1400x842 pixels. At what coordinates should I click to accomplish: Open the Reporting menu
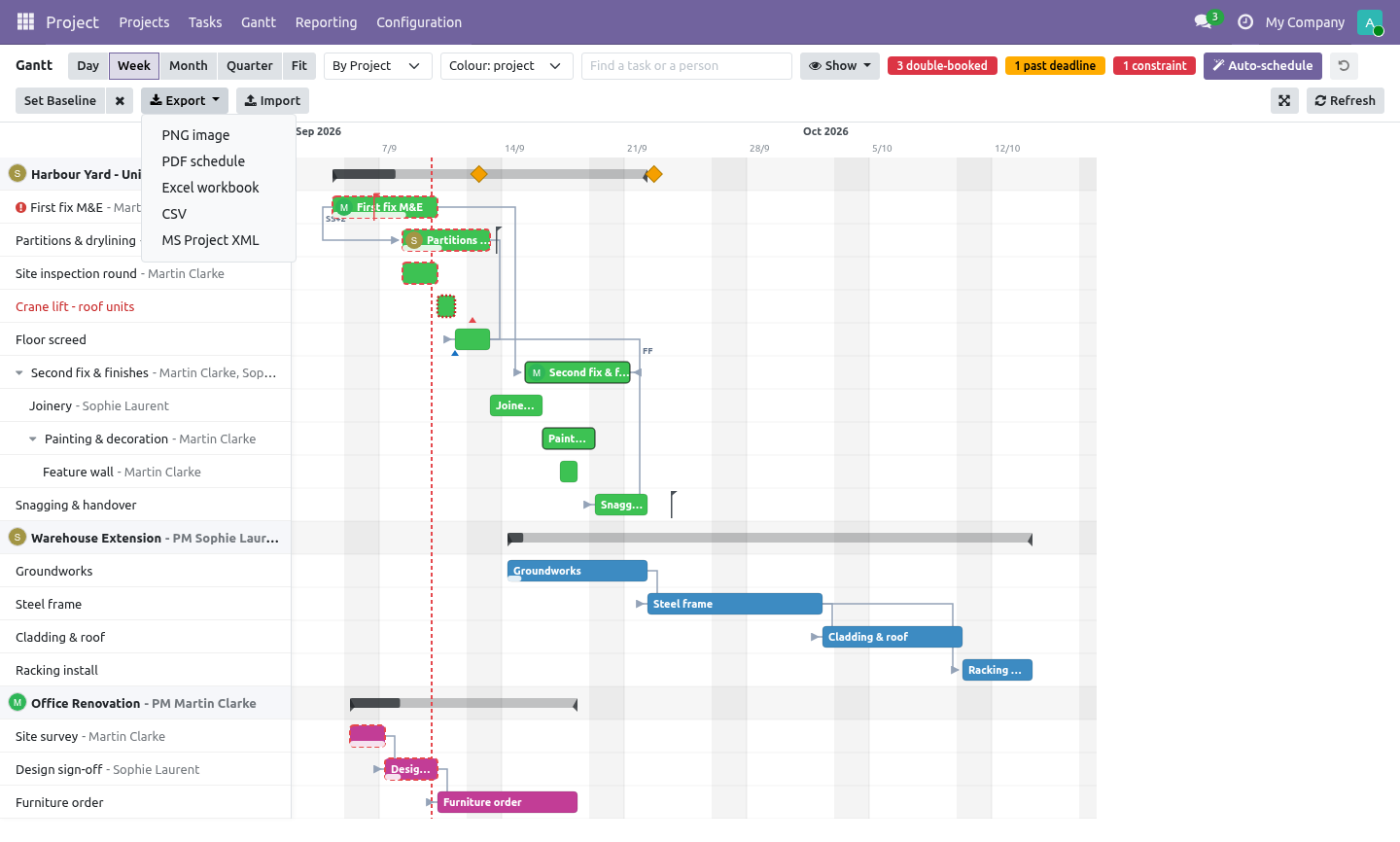(x=327, y=22)
